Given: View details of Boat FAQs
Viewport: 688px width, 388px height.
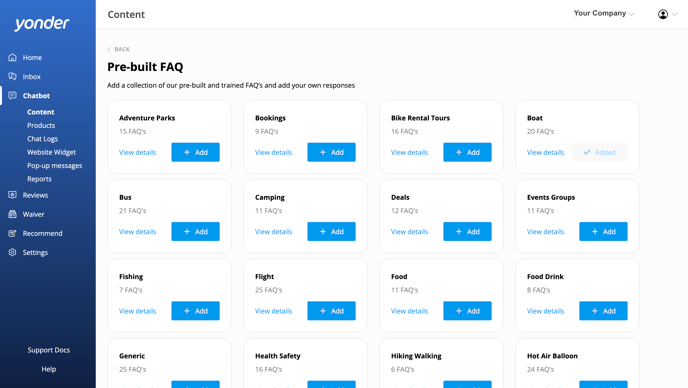Looking at the screenshot, I should coord(545,152).
